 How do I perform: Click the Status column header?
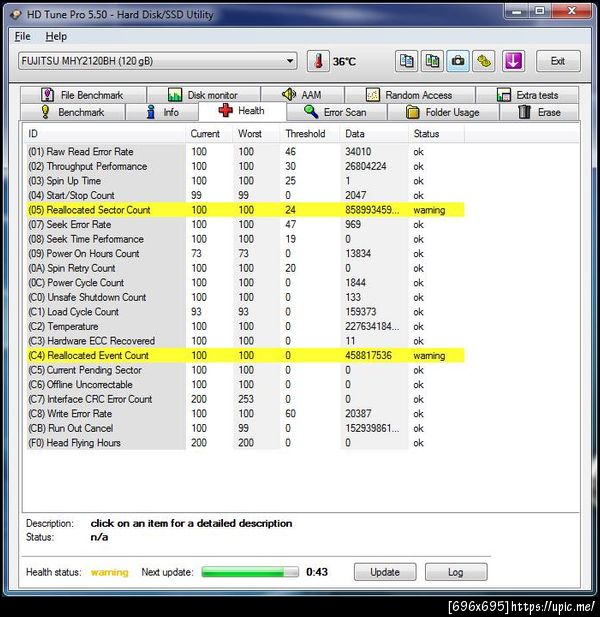point(436,134)
